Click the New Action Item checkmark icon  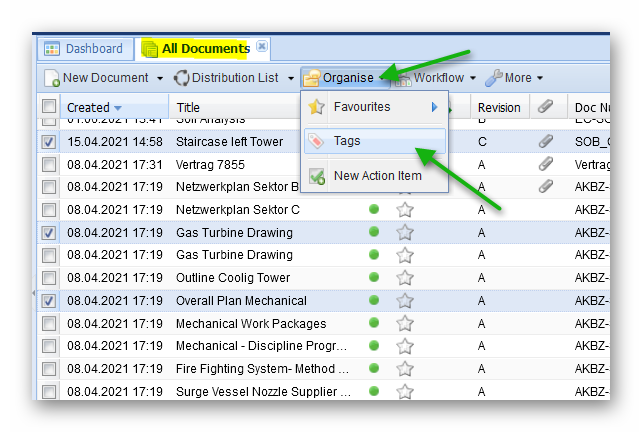(x=317, y=176)
